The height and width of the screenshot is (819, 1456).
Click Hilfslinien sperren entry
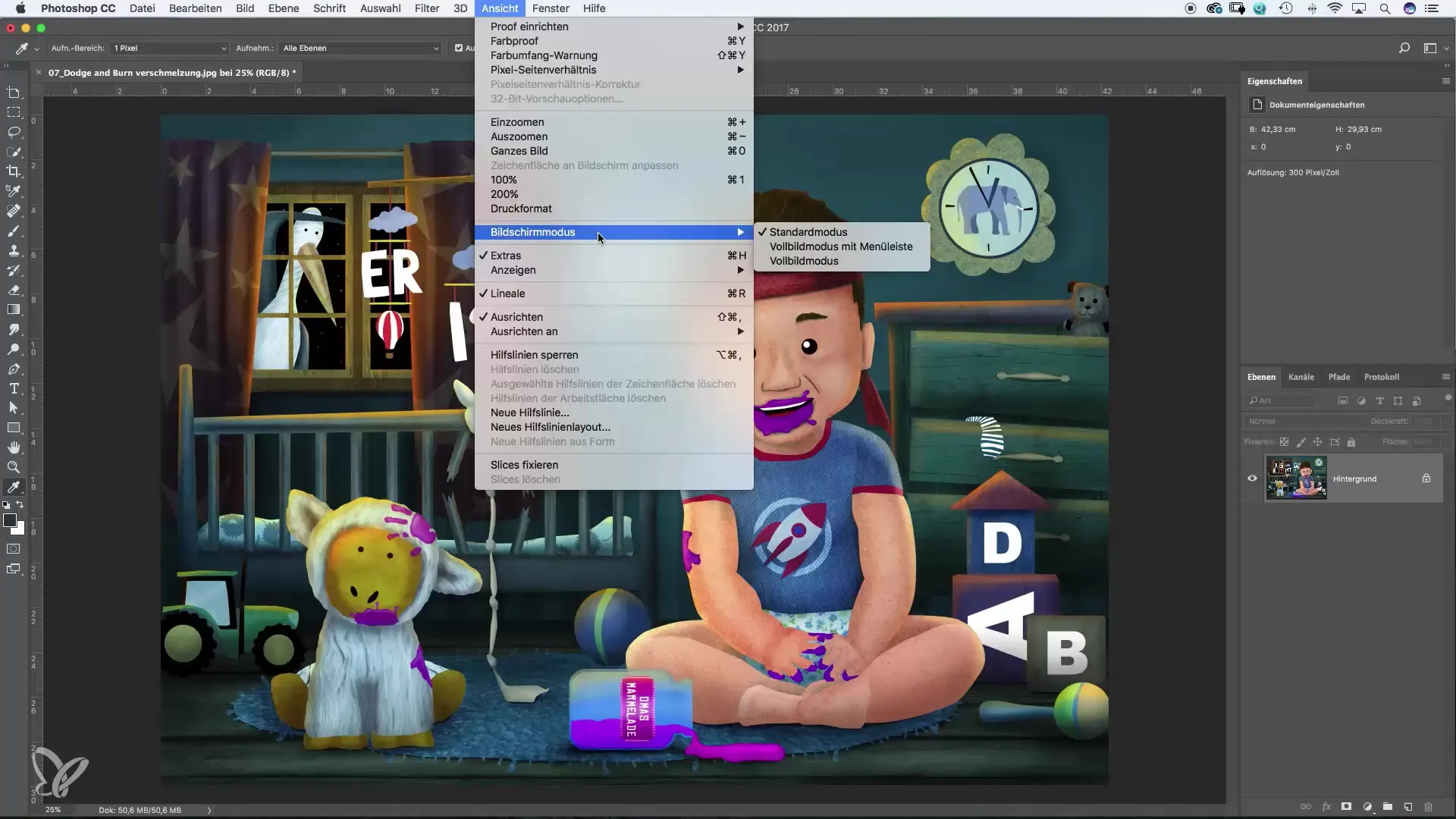[x=614, y=355]
